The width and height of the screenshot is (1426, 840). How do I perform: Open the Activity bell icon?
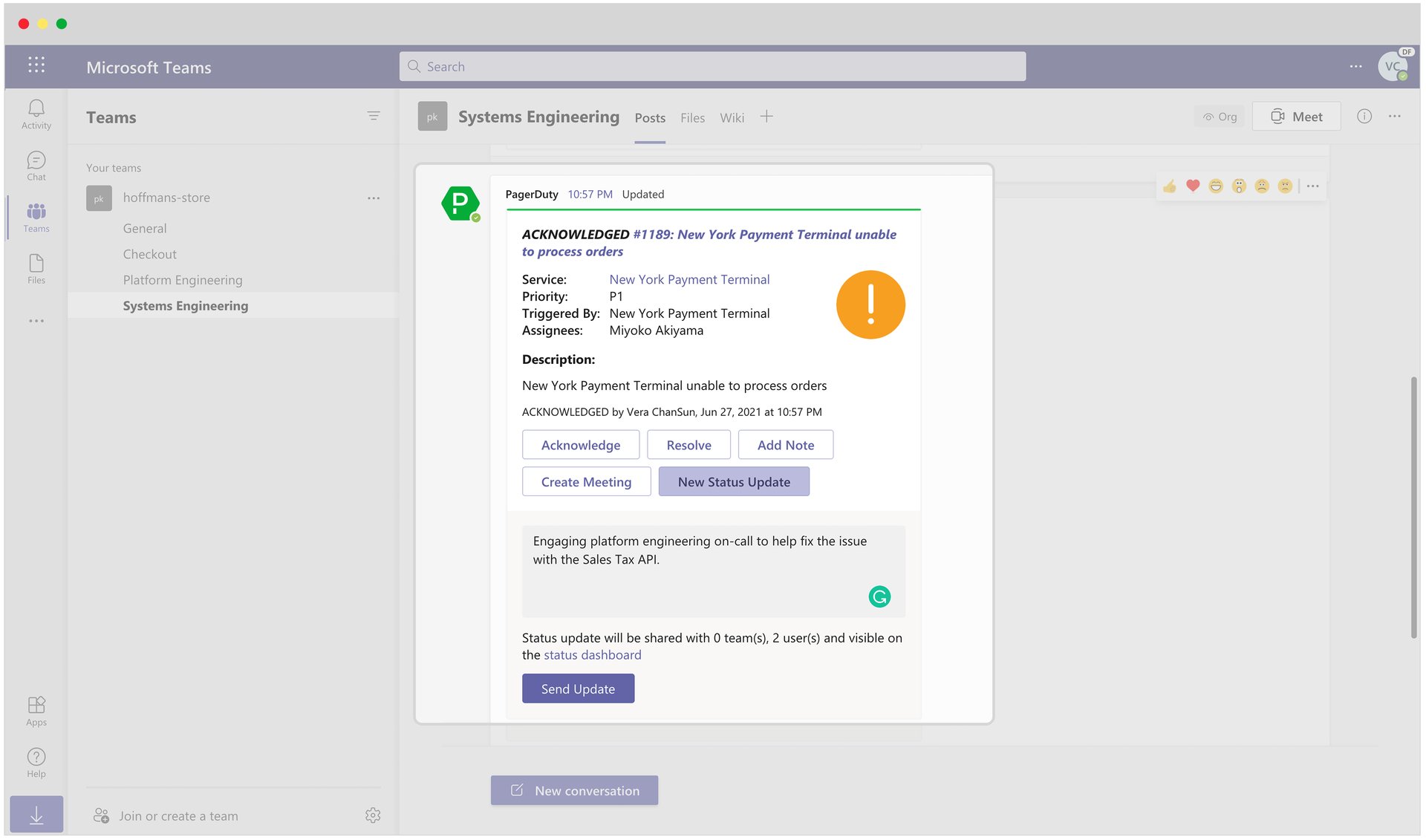point(36,114)
